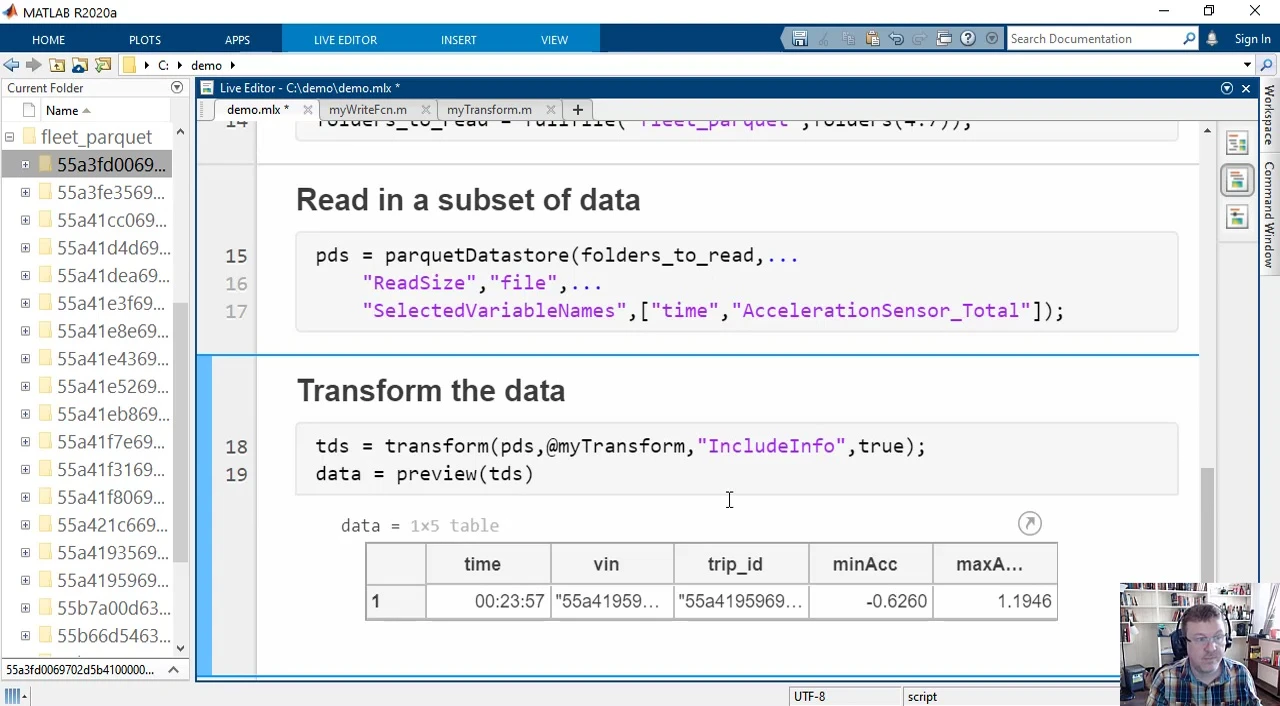Open Help via the question mark icon

click(968, 39)
